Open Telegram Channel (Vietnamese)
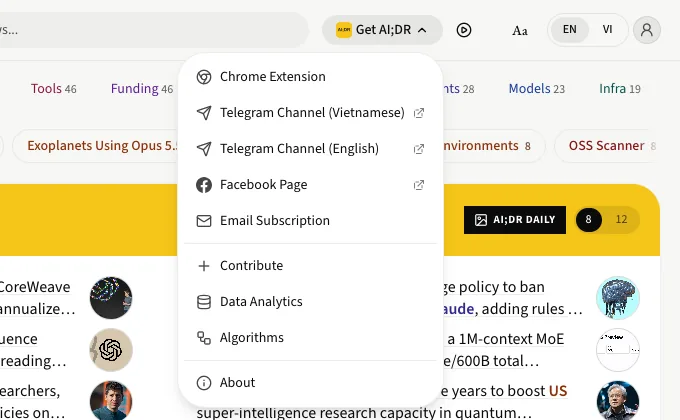This screenshot has width=680, height=420. coord(310,113)
